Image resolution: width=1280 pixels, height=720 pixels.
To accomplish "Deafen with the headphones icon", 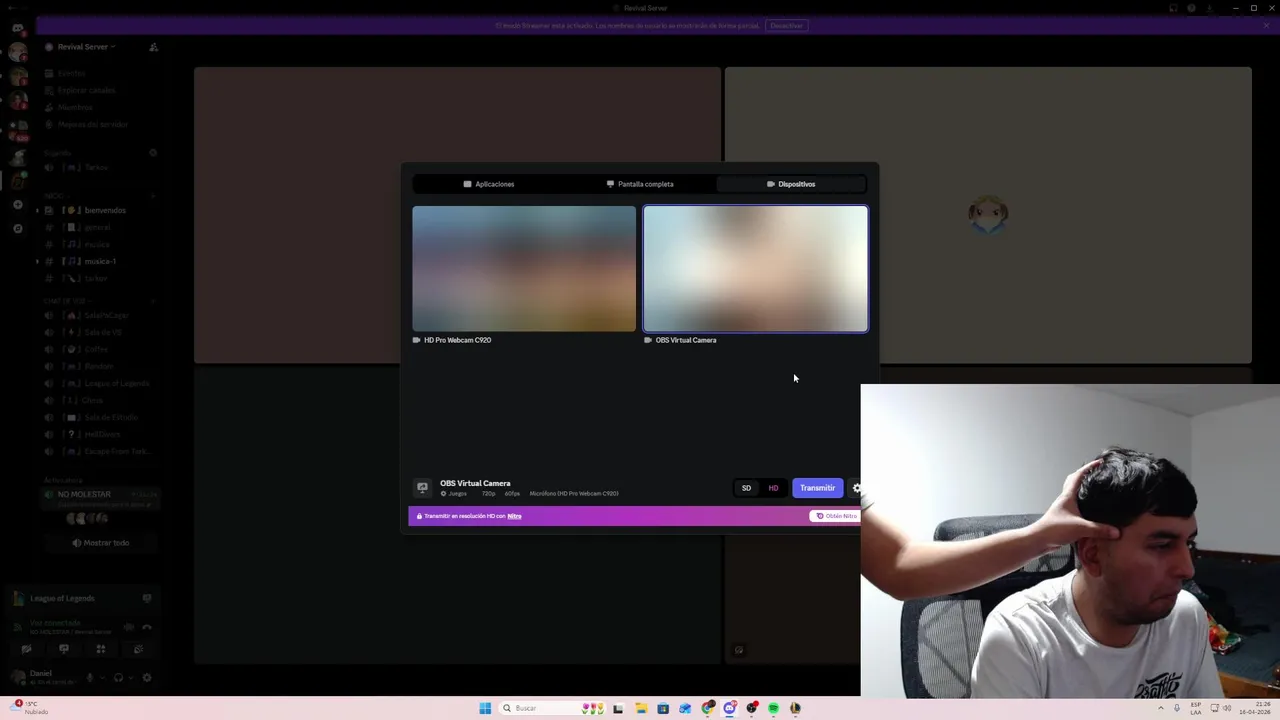I will point(118,677).
